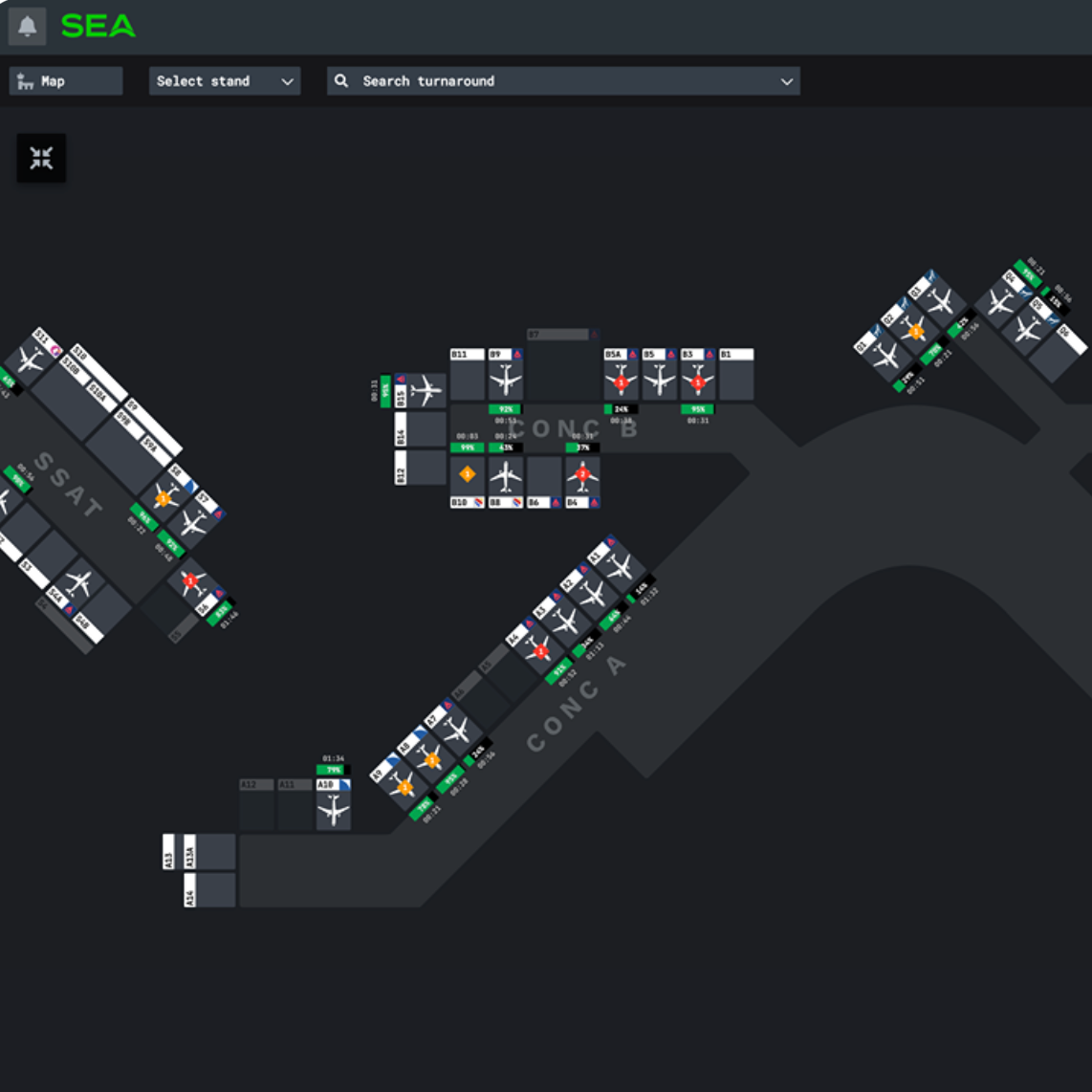The height and width of the screenshot is (1092, 1092).
Task: Click the SEA airport logo
Action: click(x=98, y=27)
